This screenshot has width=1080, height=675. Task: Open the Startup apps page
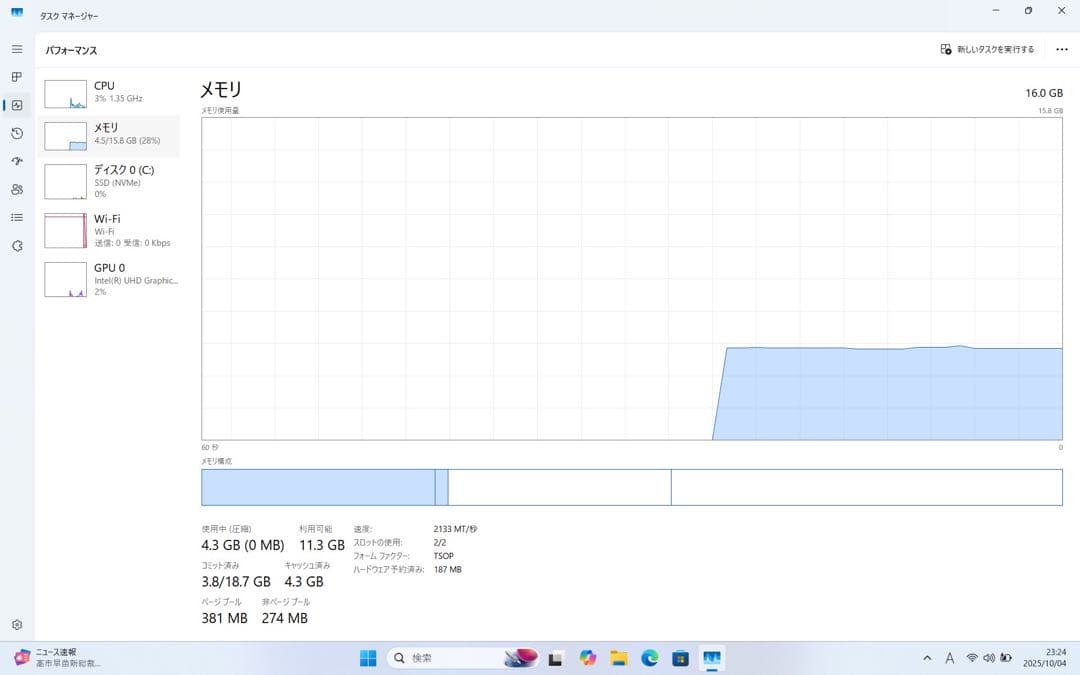pos(16,161)
